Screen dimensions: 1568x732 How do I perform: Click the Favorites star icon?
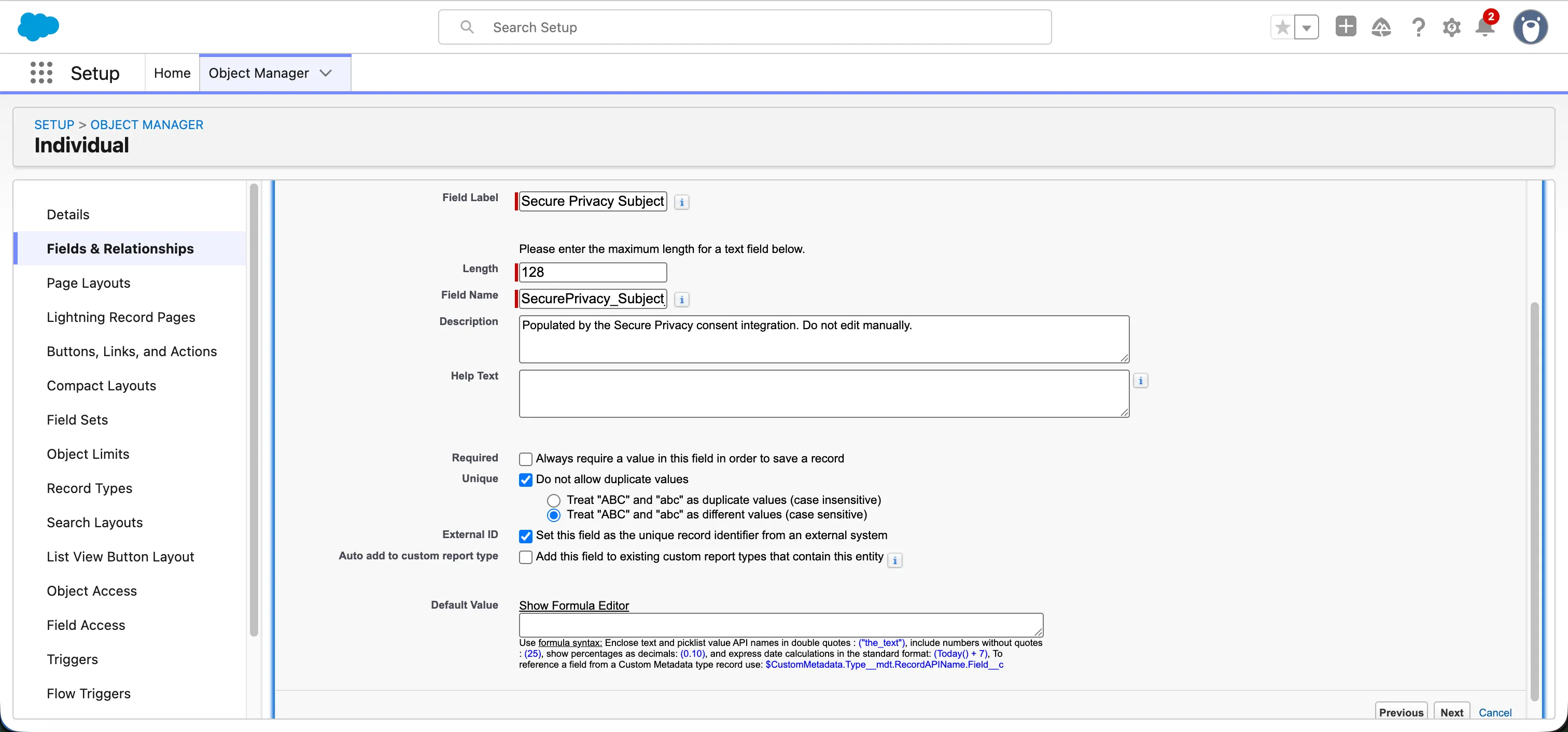click(1282, 27)
